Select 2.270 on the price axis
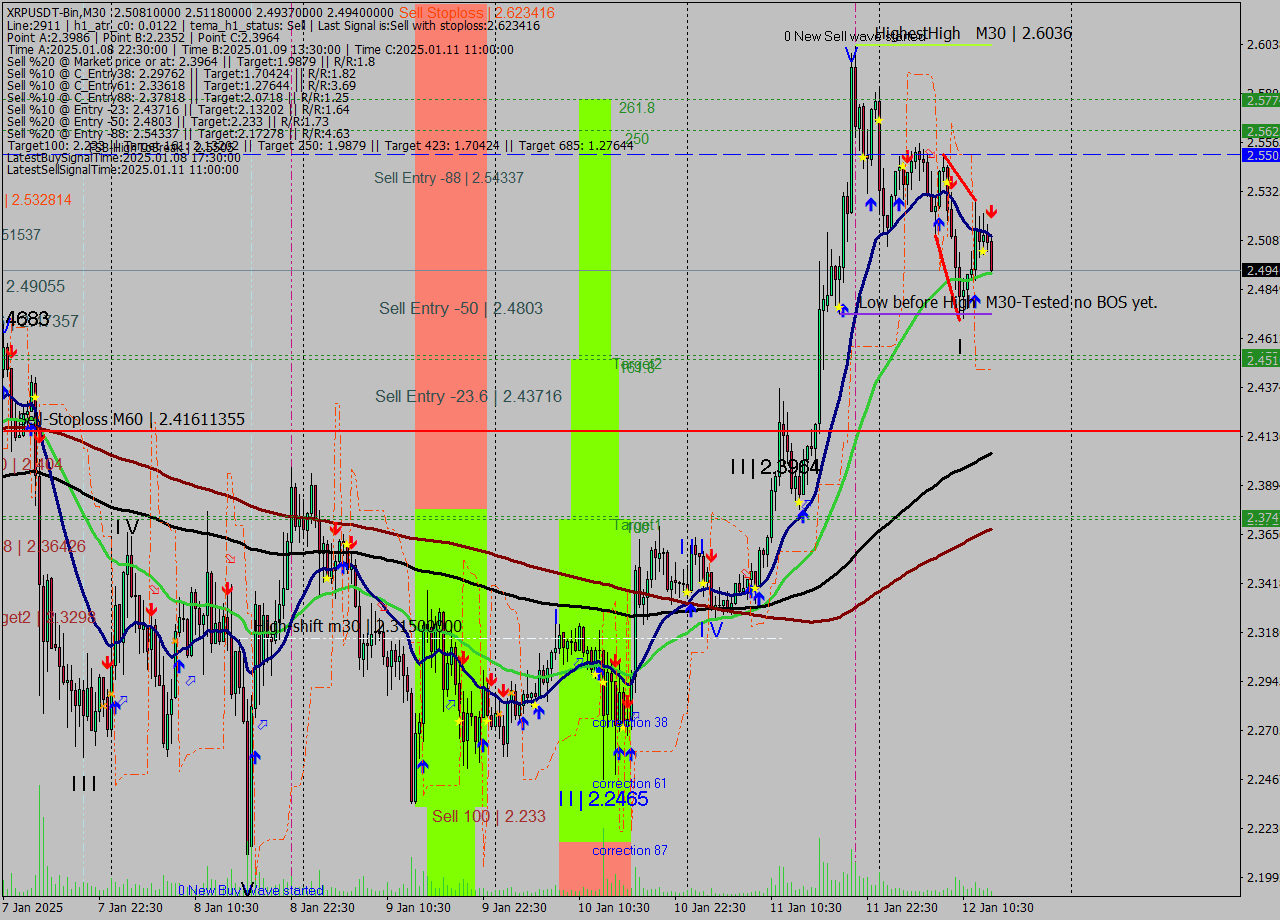 click(x=1262, y=730)
